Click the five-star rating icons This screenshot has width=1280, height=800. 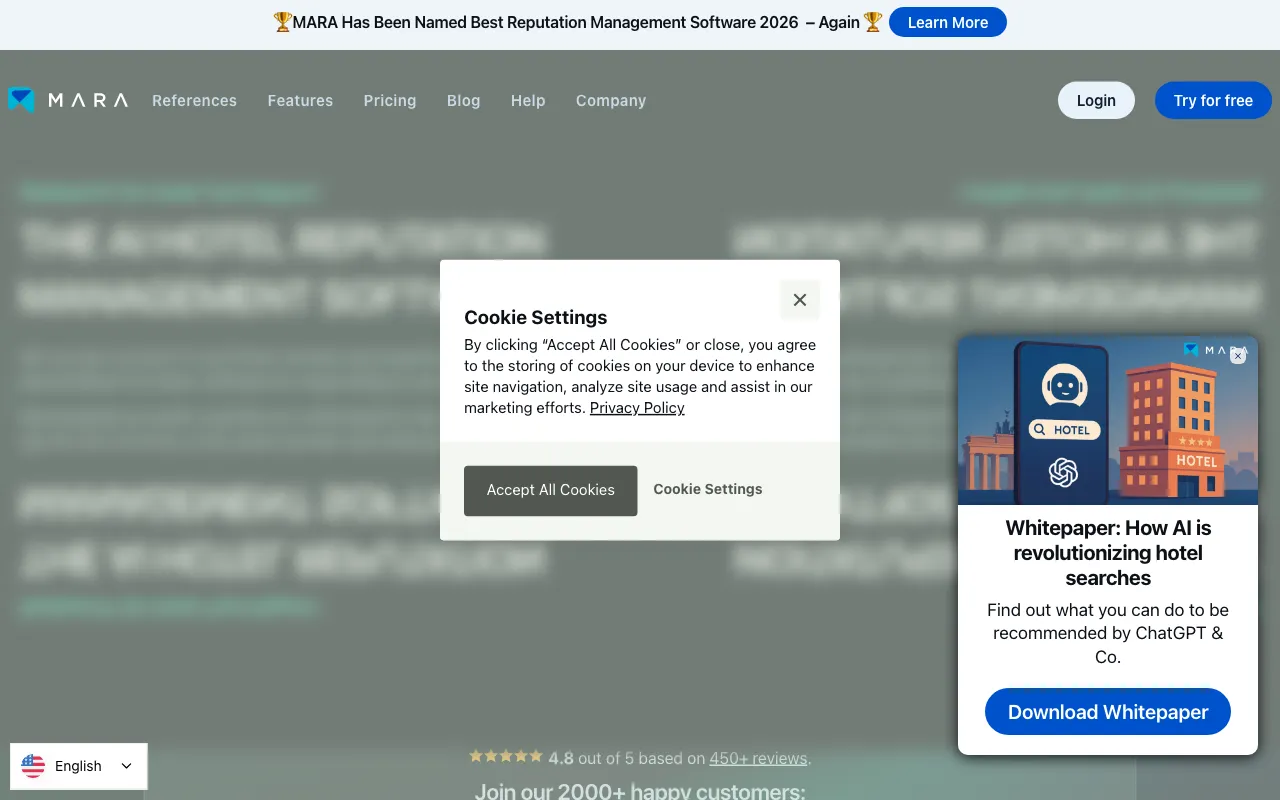click(506, 757)
